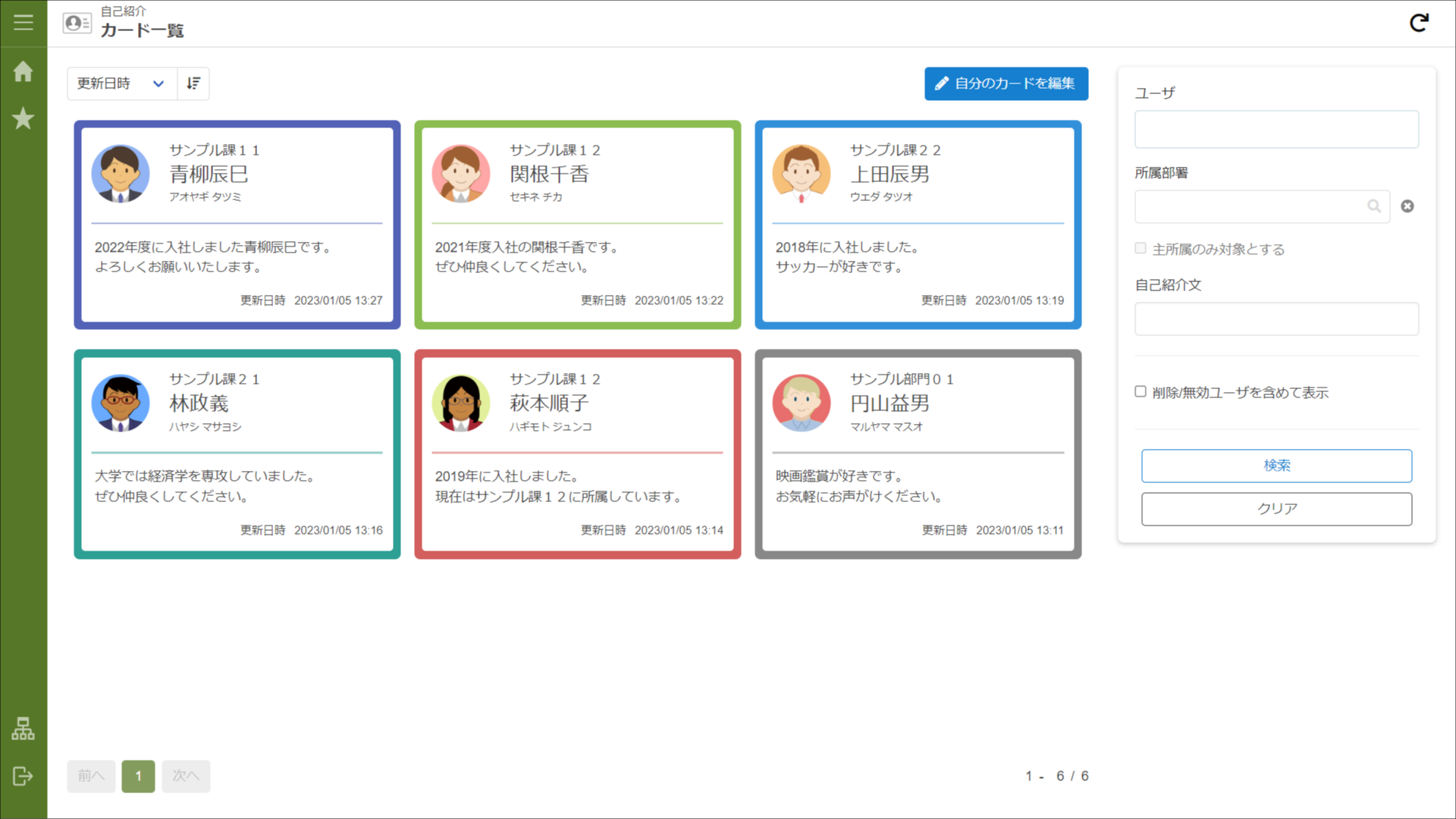The width and height of the screenshot is (1456, 819).
Task: Open favorites via the star icon
Action: click(x=23, y=118)
